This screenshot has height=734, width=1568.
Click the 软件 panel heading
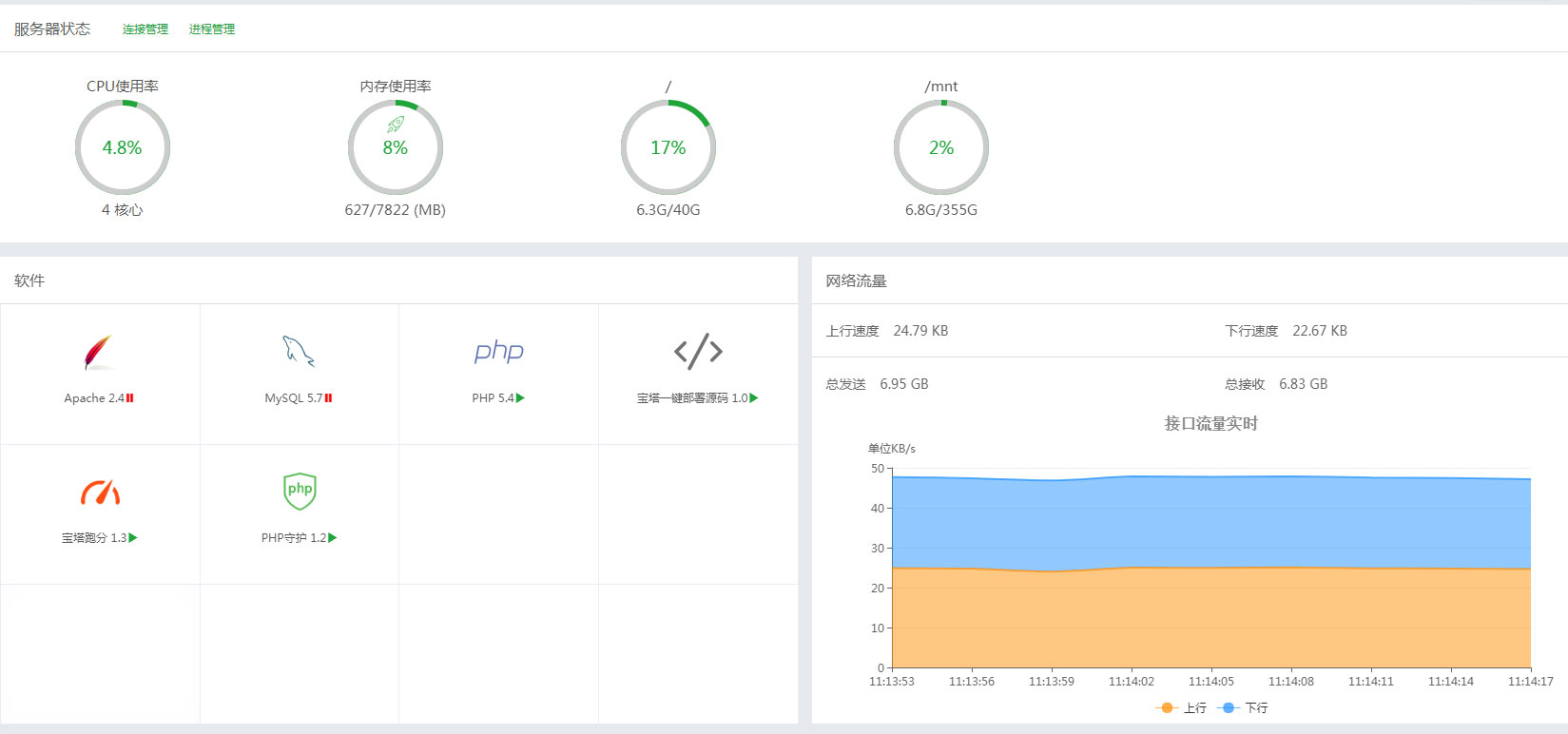click(x=29, y=280)
